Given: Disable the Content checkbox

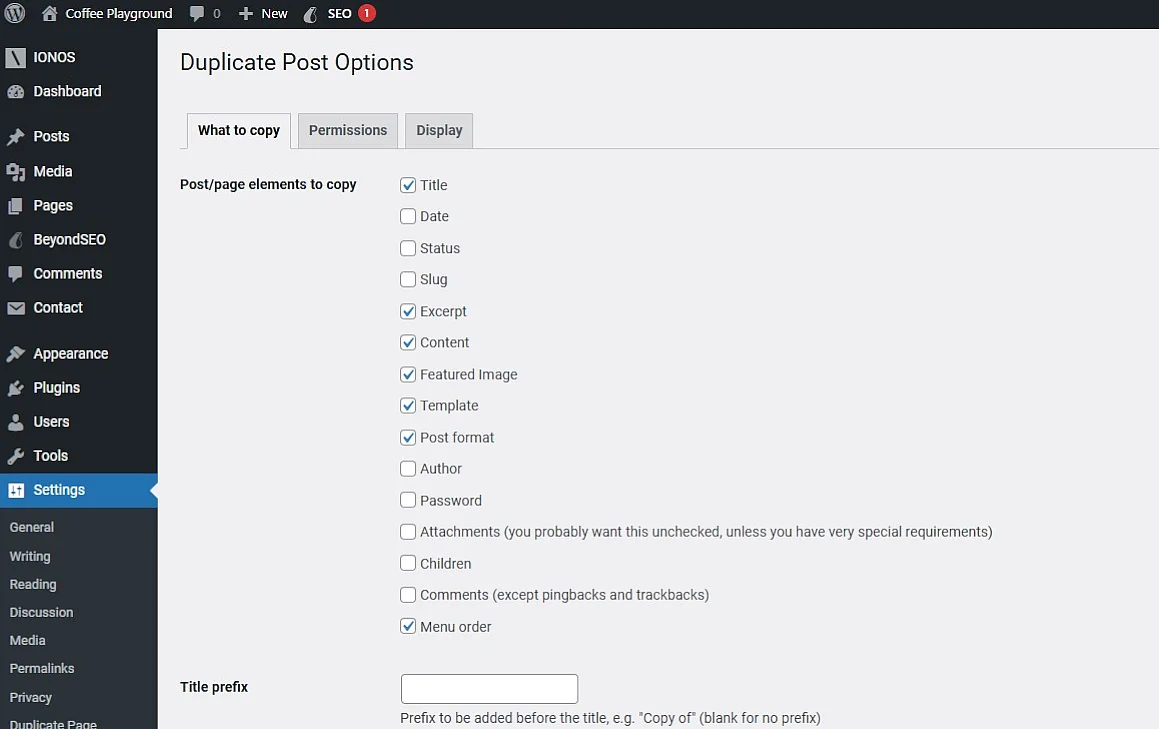Looking at the screenshot, I should (x=408, y=342).
